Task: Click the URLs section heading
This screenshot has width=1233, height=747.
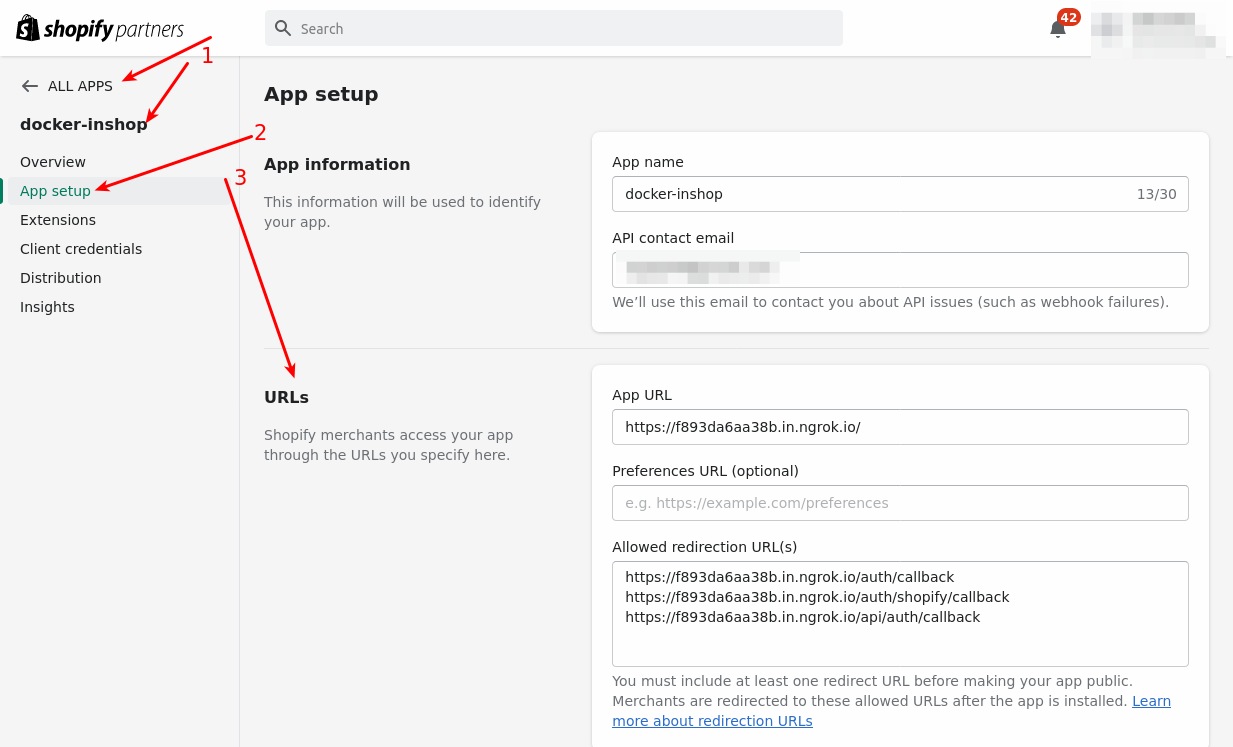Action: [286, 397]
